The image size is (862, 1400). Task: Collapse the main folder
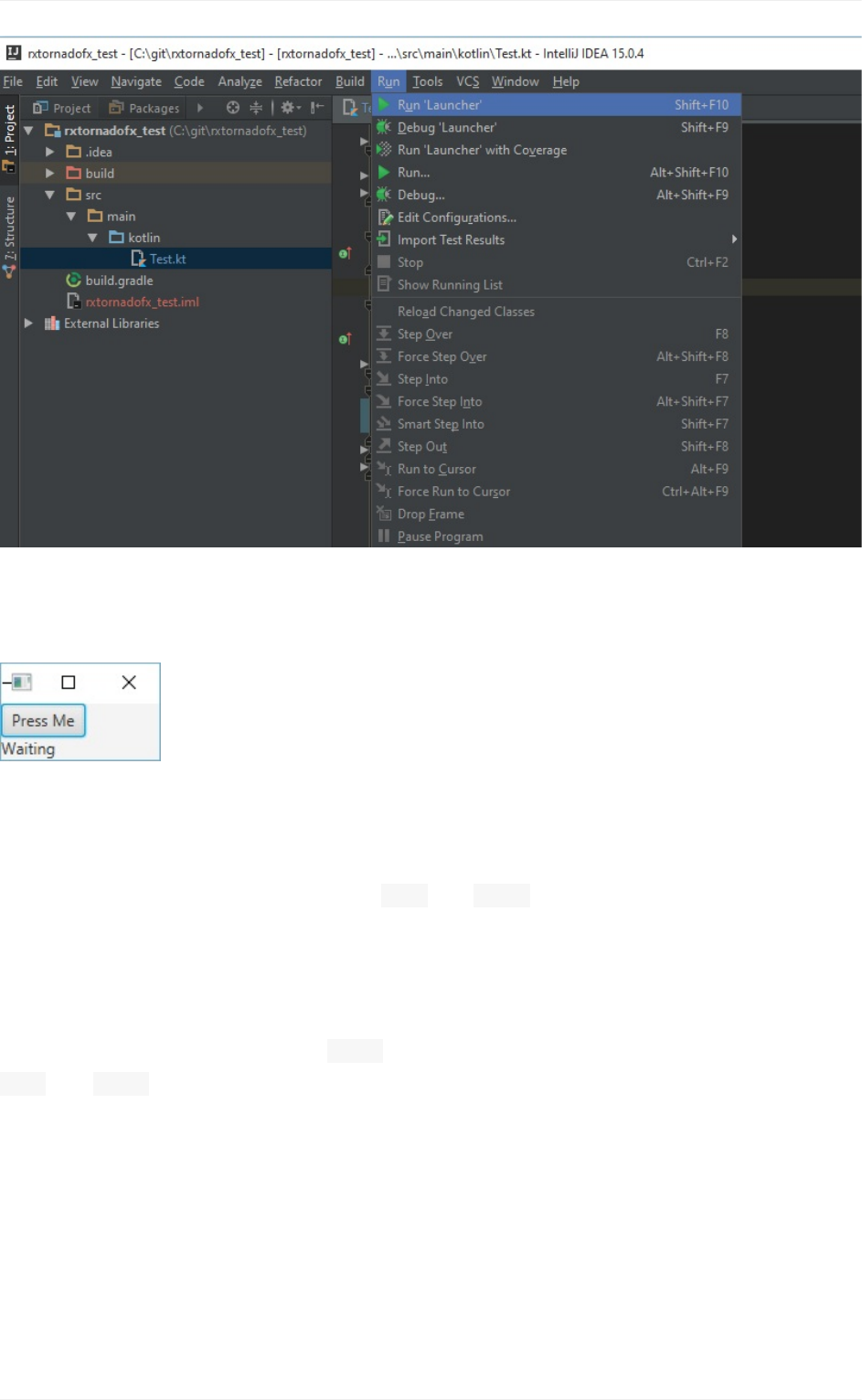click(x=71, y=216)
